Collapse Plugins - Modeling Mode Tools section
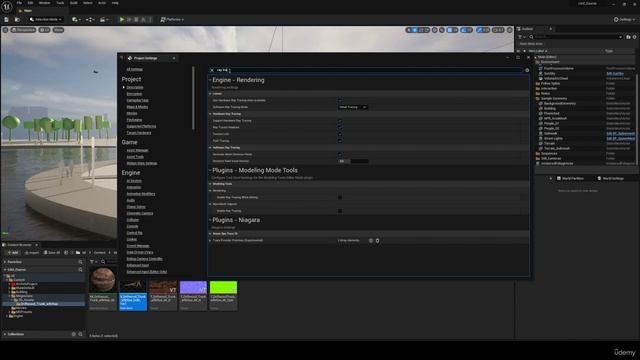This screenshot has width=640, height=360. tap(210, 171)
